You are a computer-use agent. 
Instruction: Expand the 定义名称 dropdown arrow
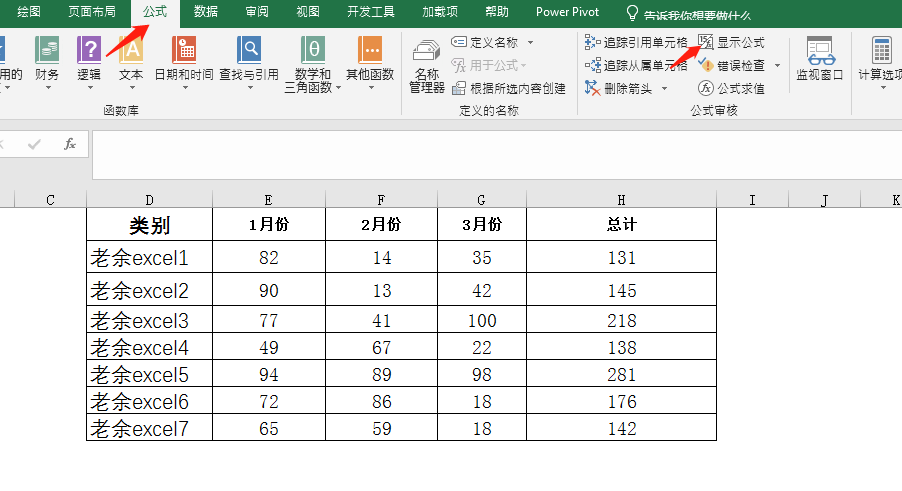(530, 42)
